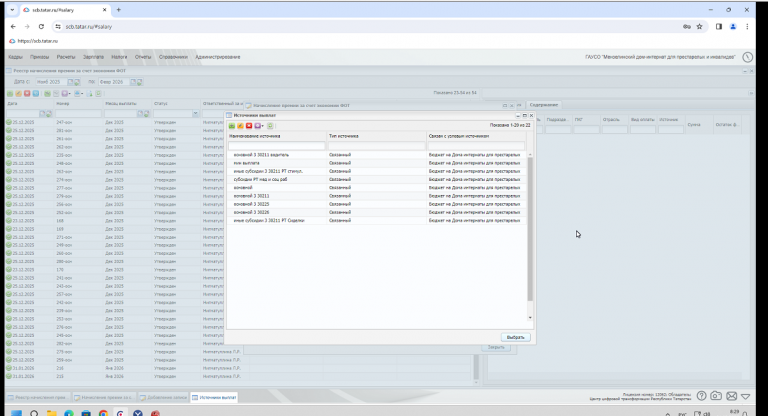
Task: Switch to Добавление записи window tab in bottom bar
Action: [163, 397]
